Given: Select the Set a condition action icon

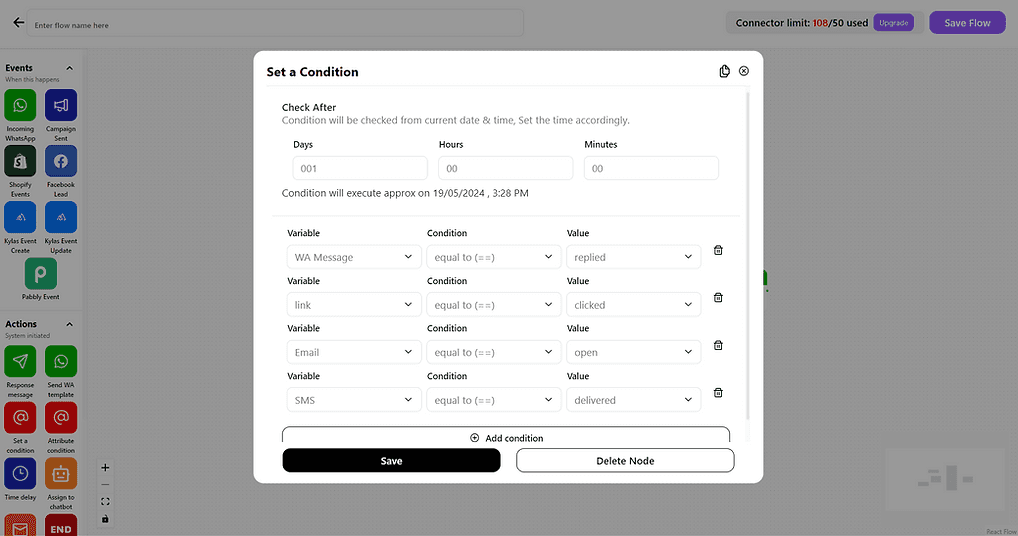Looking at the screenshot, I should coord(20,417).
